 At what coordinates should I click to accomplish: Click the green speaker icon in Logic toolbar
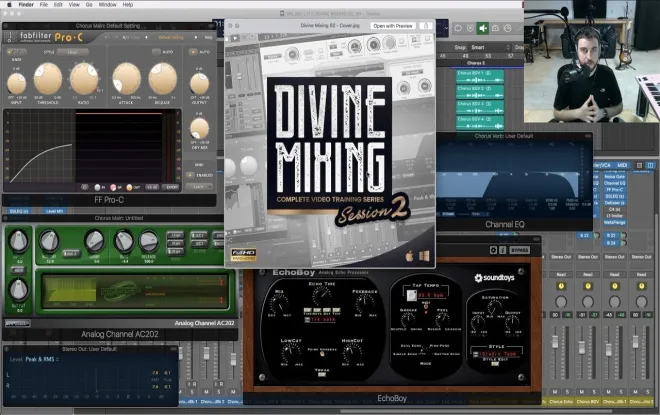click(483, 28)
